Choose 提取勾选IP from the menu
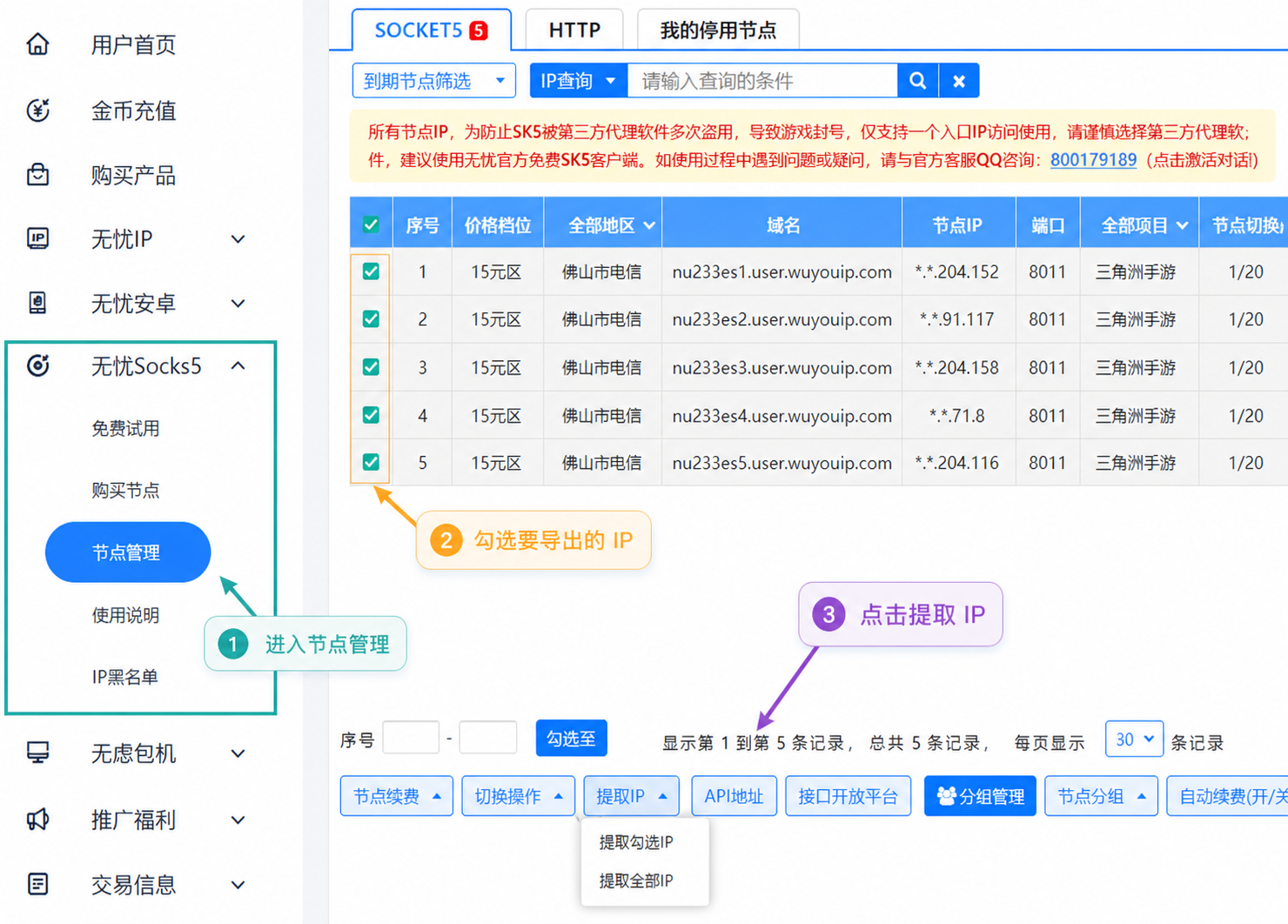Image resolution: width=1288 pixels, height=924 pixels. [636, 842]
